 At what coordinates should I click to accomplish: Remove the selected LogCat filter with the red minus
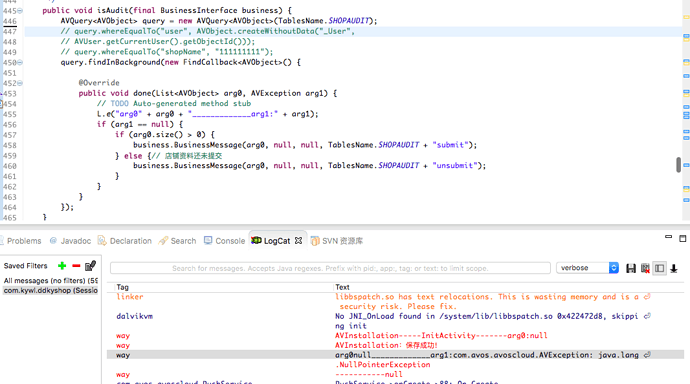pos(76,266)
